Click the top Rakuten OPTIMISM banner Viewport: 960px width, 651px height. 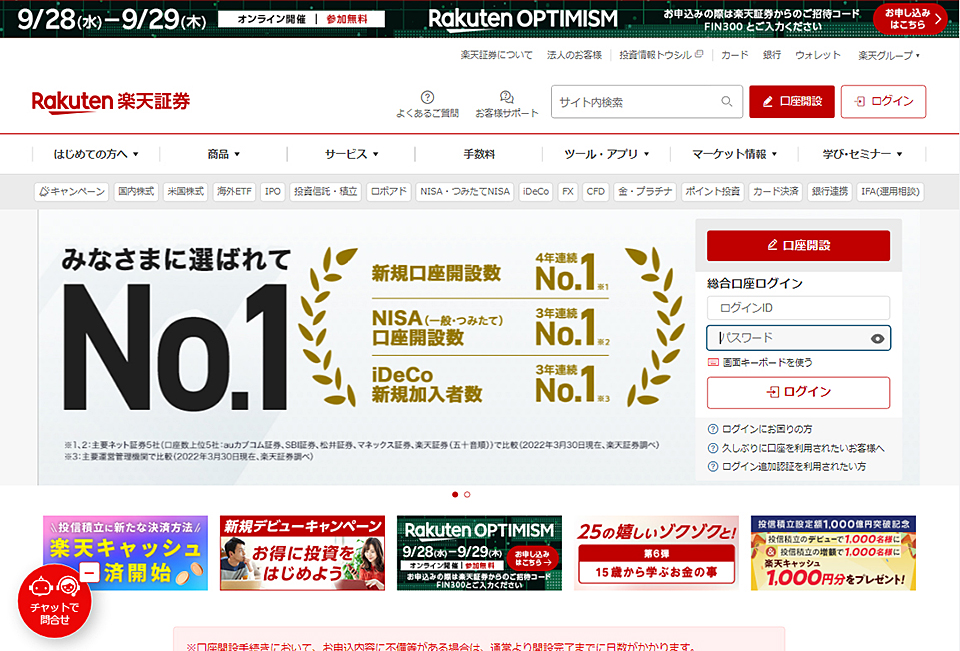pos(480,19)
